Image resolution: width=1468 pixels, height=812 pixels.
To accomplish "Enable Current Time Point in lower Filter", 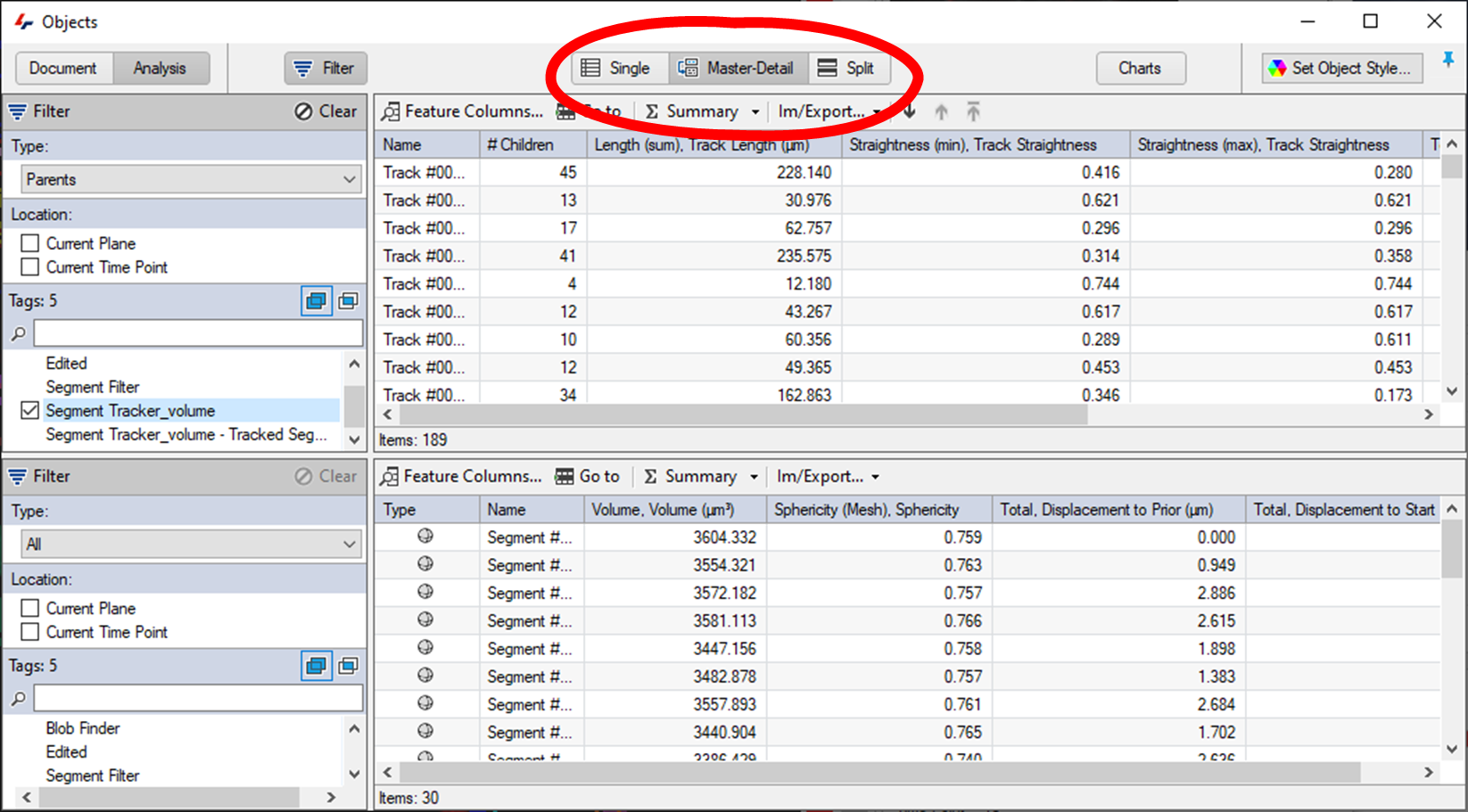I will 29,632.
